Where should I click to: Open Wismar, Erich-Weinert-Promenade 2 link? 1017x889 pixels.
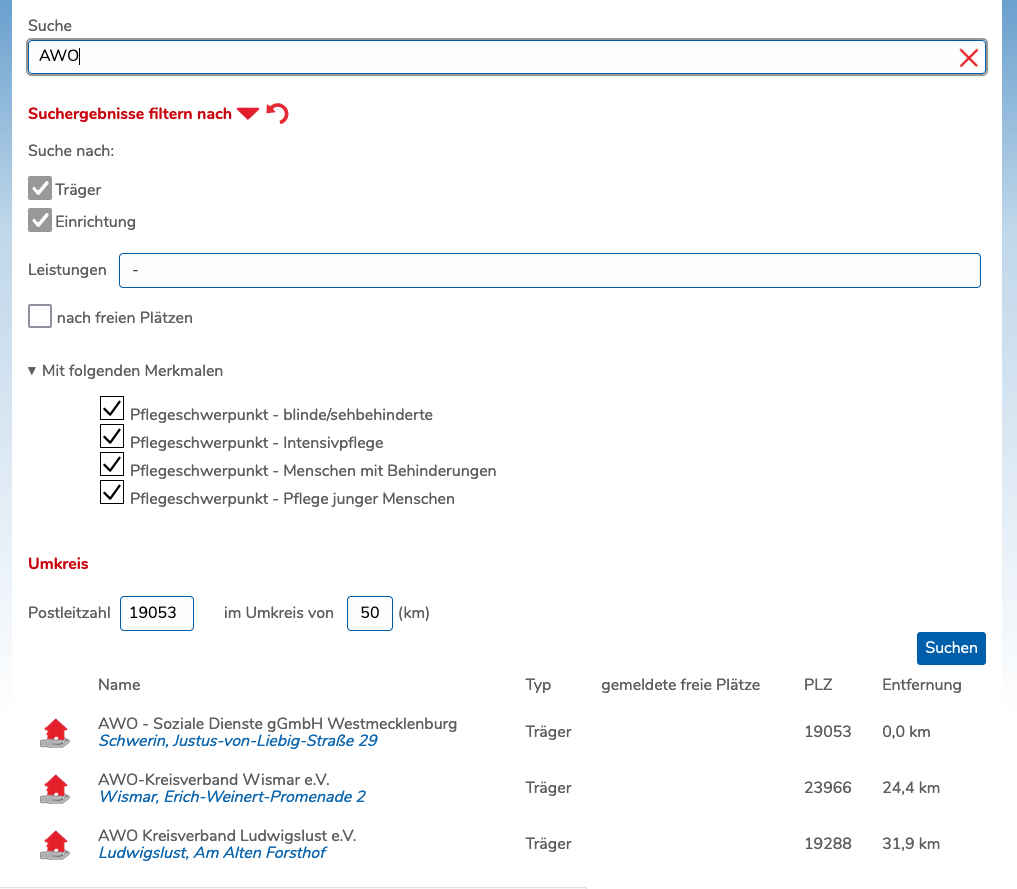pos(232,797)
